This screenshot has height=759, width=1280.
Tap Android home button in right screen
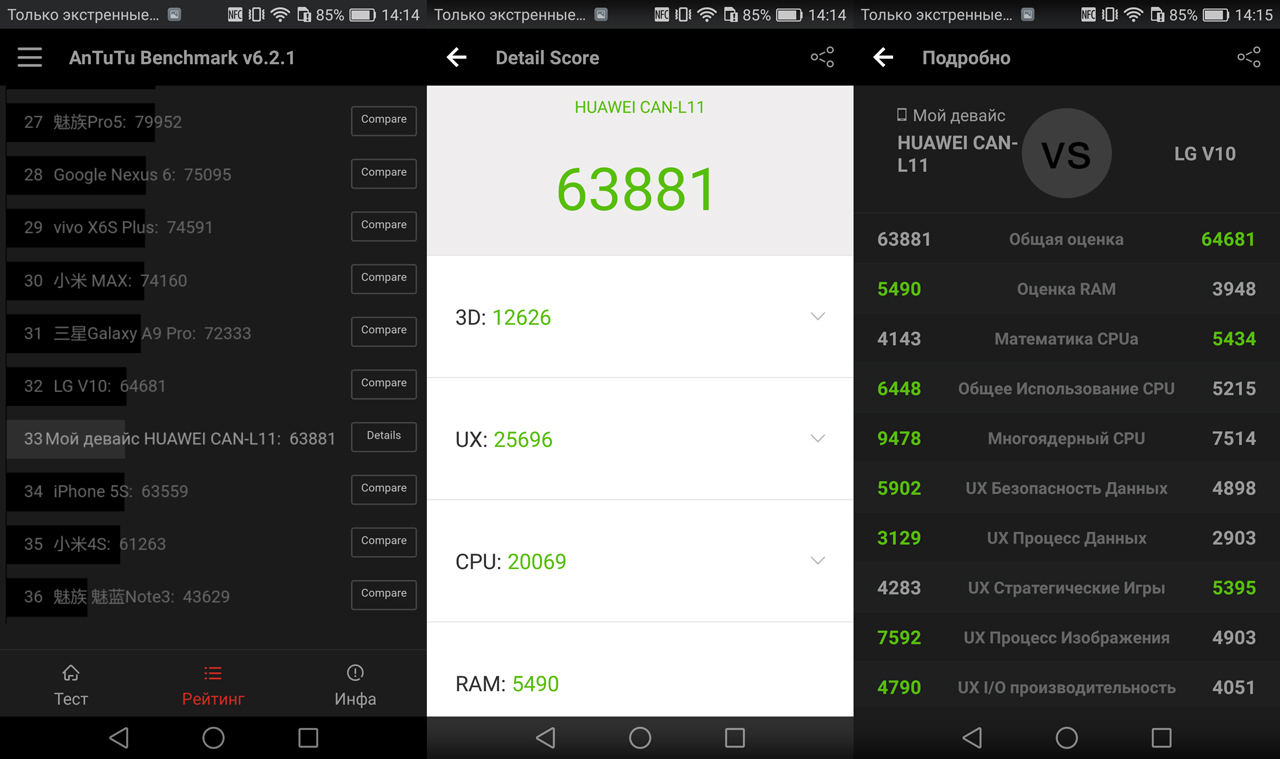click(1067, 738)
